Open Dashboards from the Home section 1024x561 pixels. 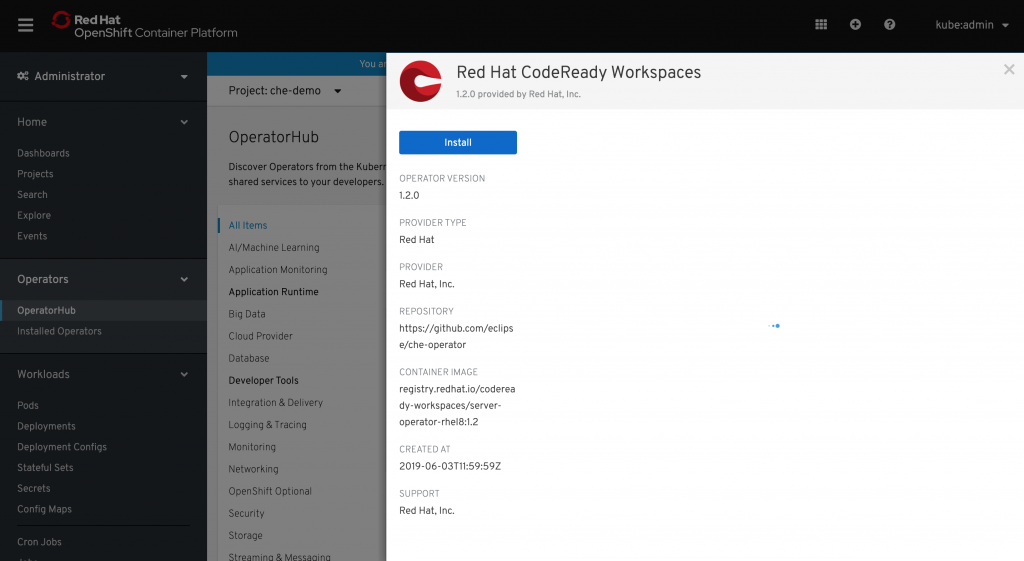click(43, 153)
